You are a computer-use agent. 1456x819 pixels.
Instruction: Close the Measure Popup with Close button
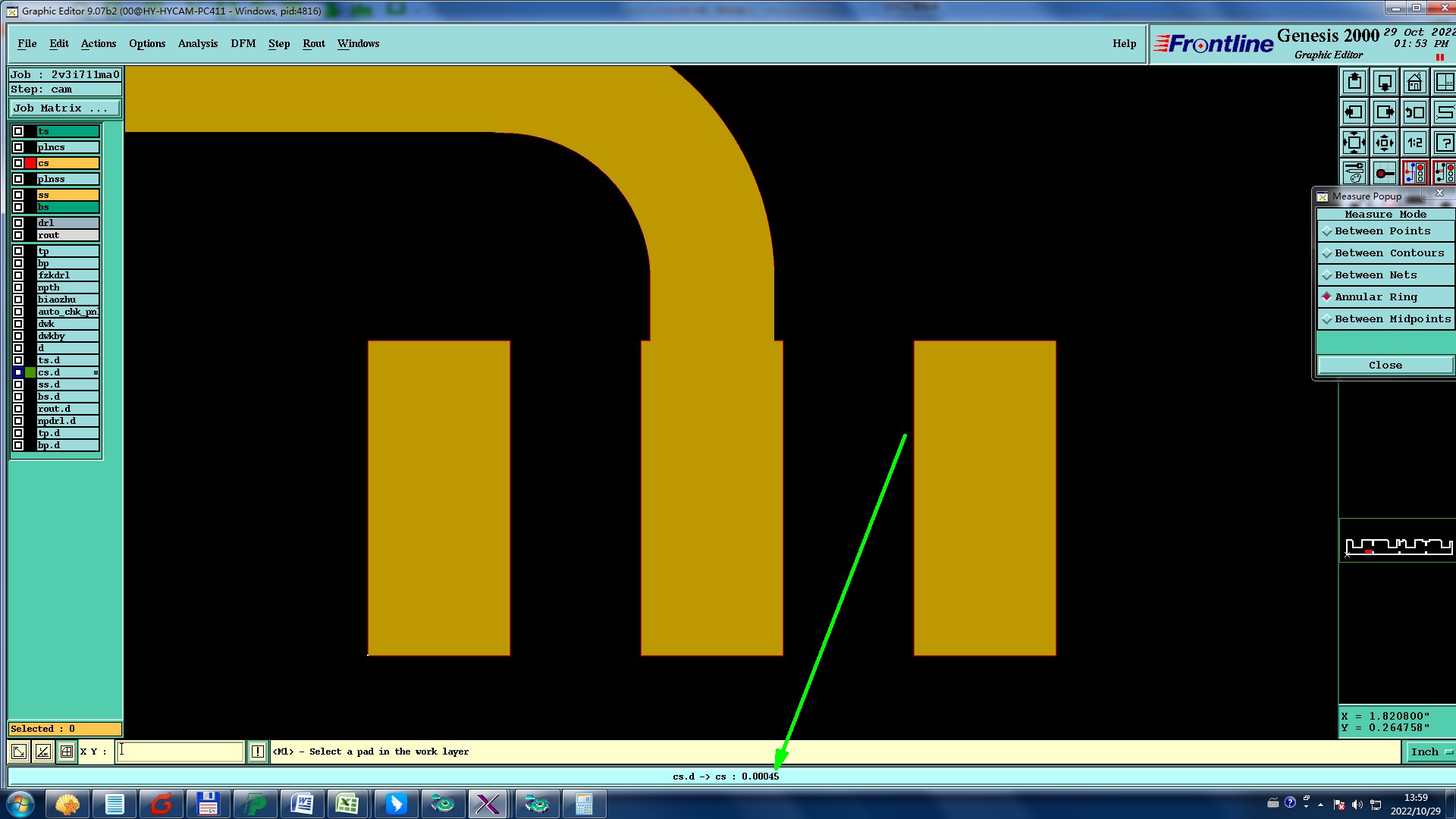(x=1385, y=366)
